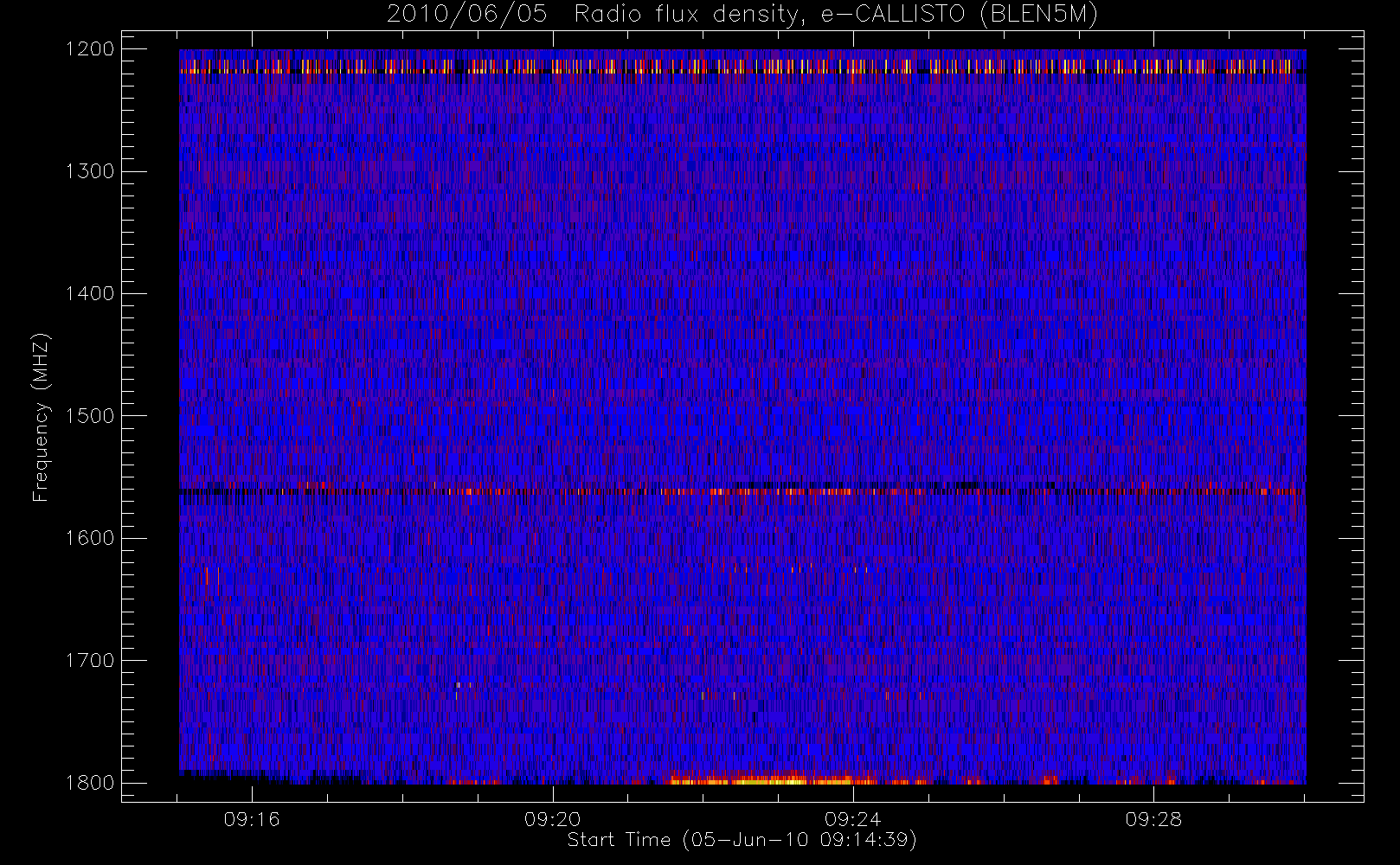This screenshot has width=1400, height=865.
Task: Click the 'Start Time (05-Jun-10 09:14:39)' label
Action: [742, 840]
